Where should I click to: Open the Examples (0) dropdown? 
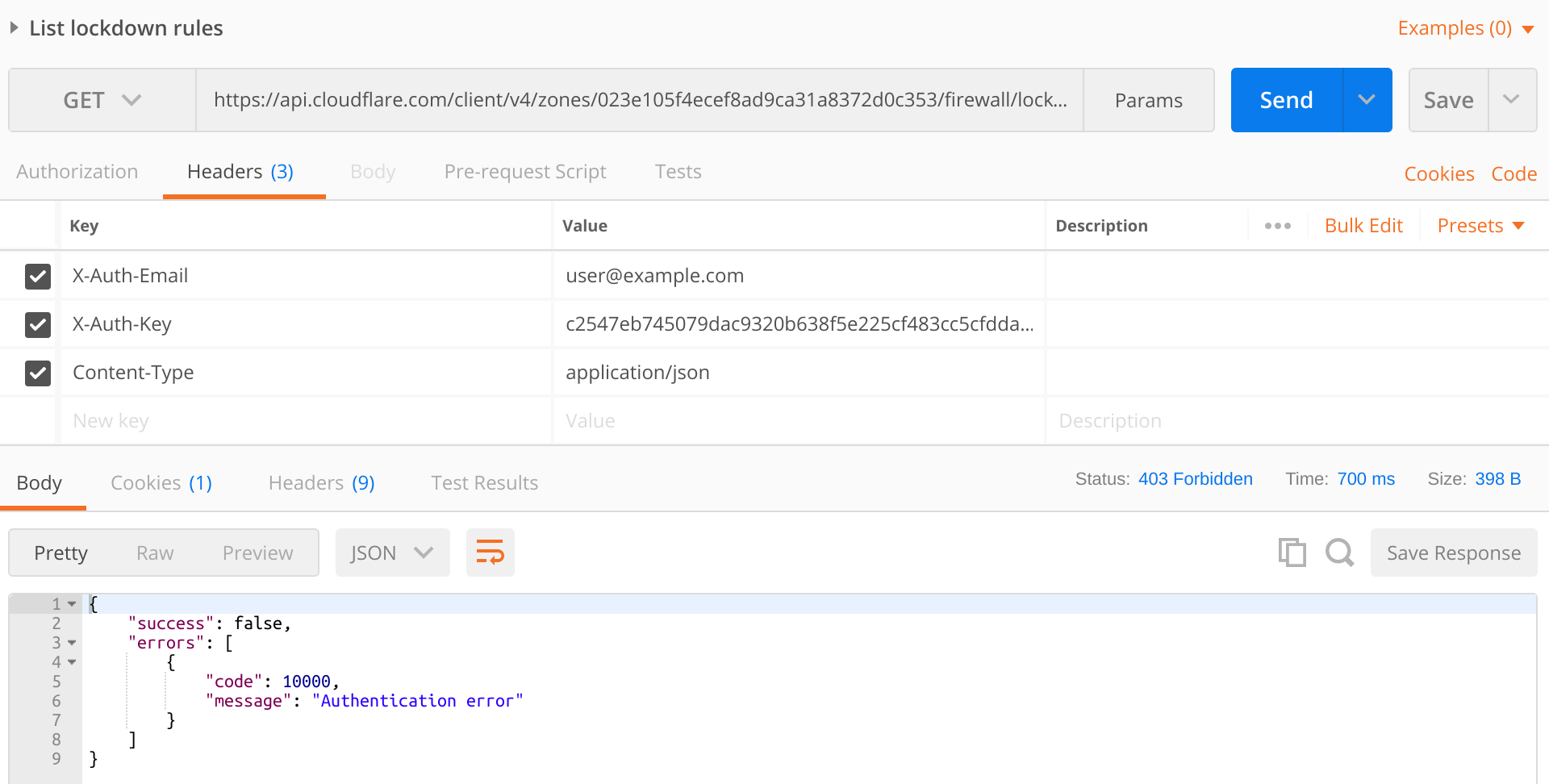pyautogui.click(x=1465, y=28)
